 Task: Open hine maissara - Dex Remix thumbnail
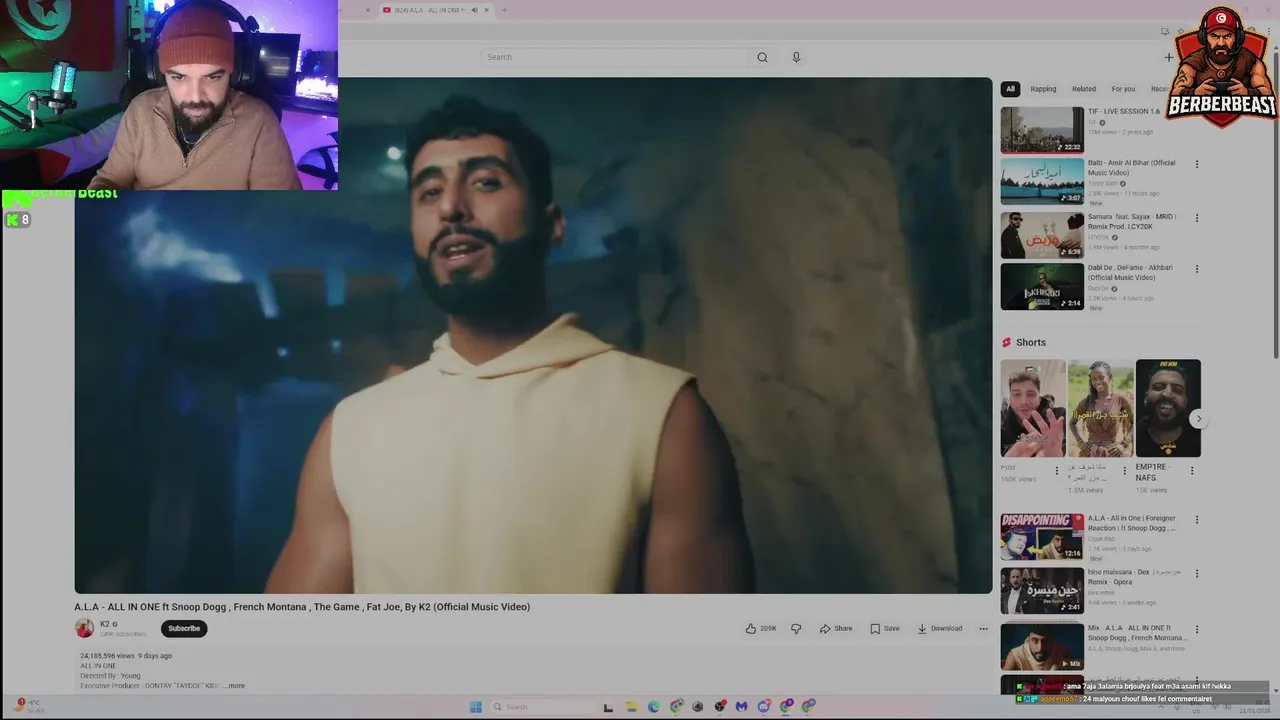coord(1042,591)
